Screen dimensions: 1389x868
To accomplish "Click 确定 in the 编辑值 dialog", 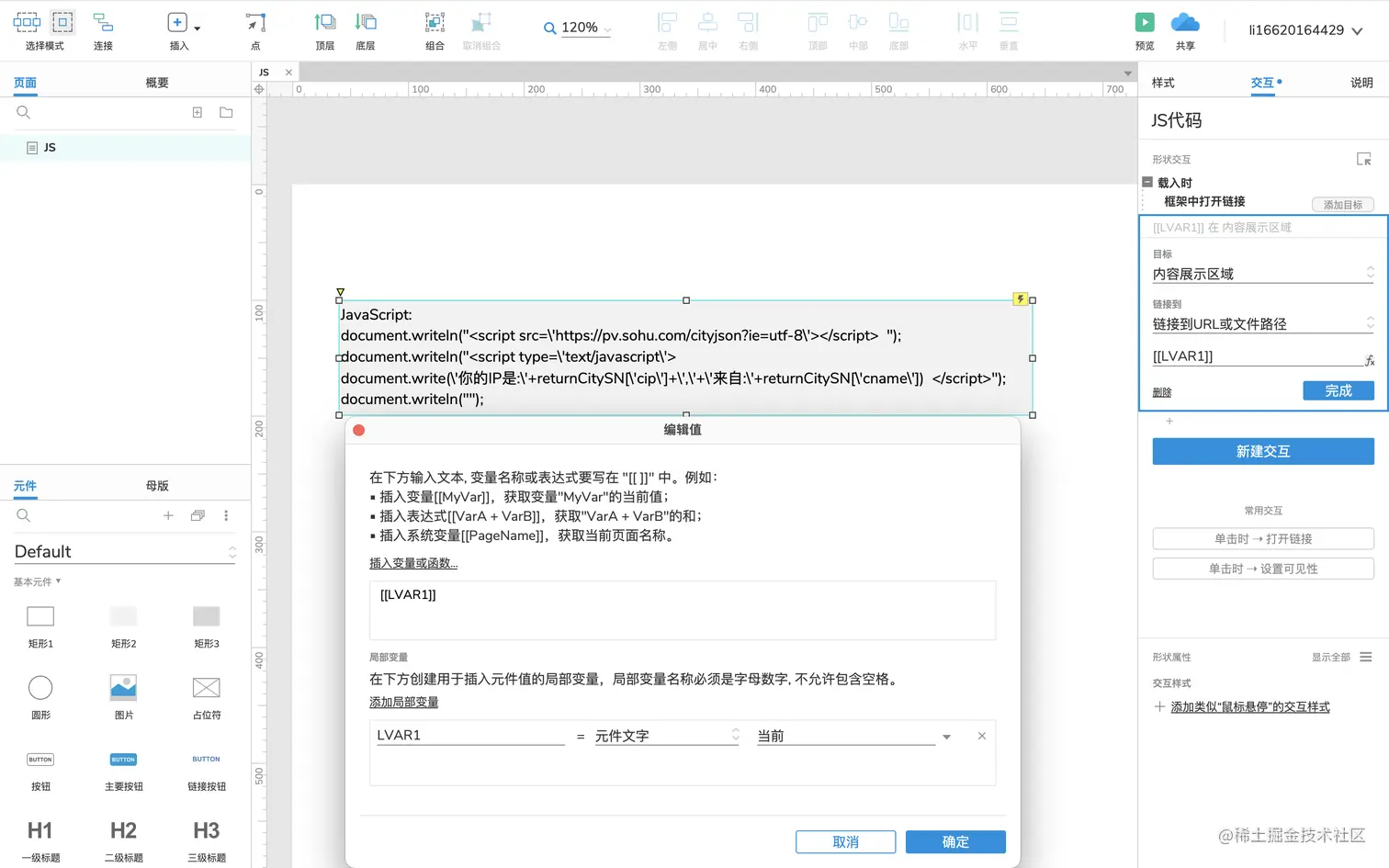I will 955,842.
